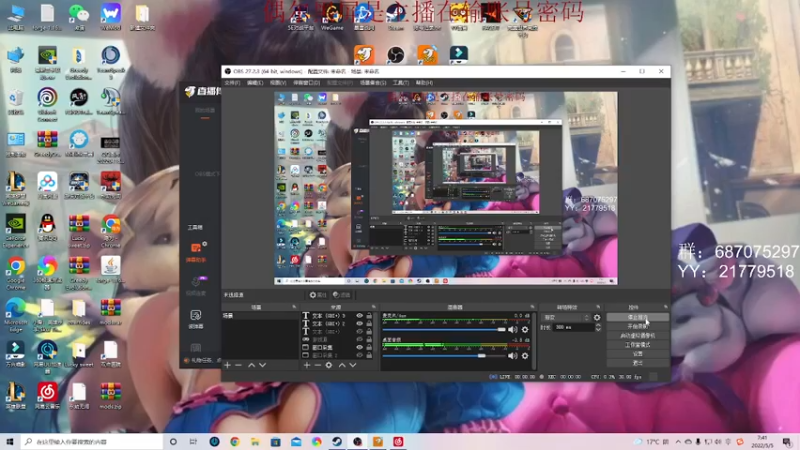Open Steam from the taskbar
The height and width of the screenshot is (450, 800).
[x=337, y=441]
